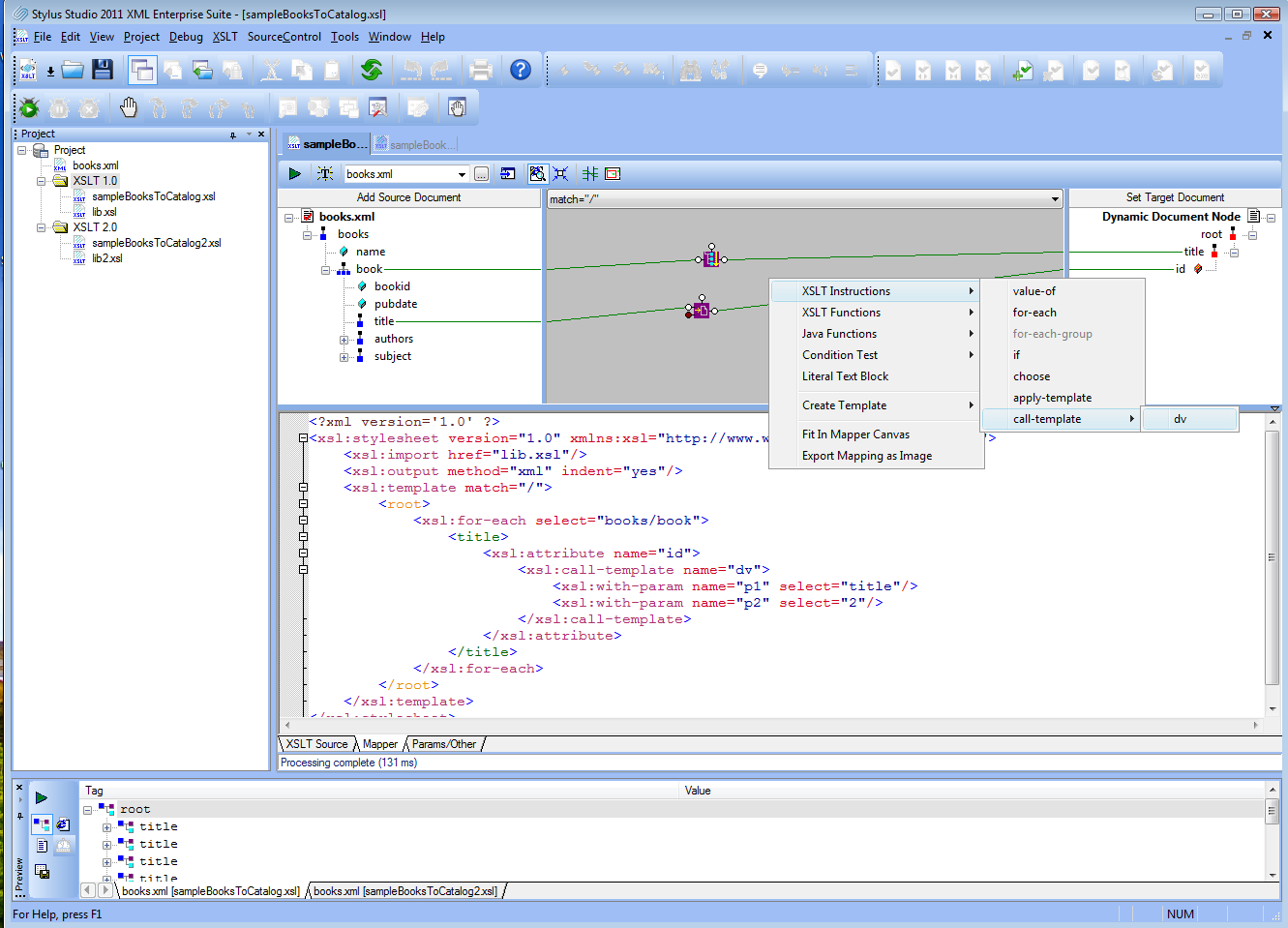1288x928 pixels.
Task: Toggle the hand breakpoint icon in debug toolbar
Action: pyautogui.click(x=129, y=107)
